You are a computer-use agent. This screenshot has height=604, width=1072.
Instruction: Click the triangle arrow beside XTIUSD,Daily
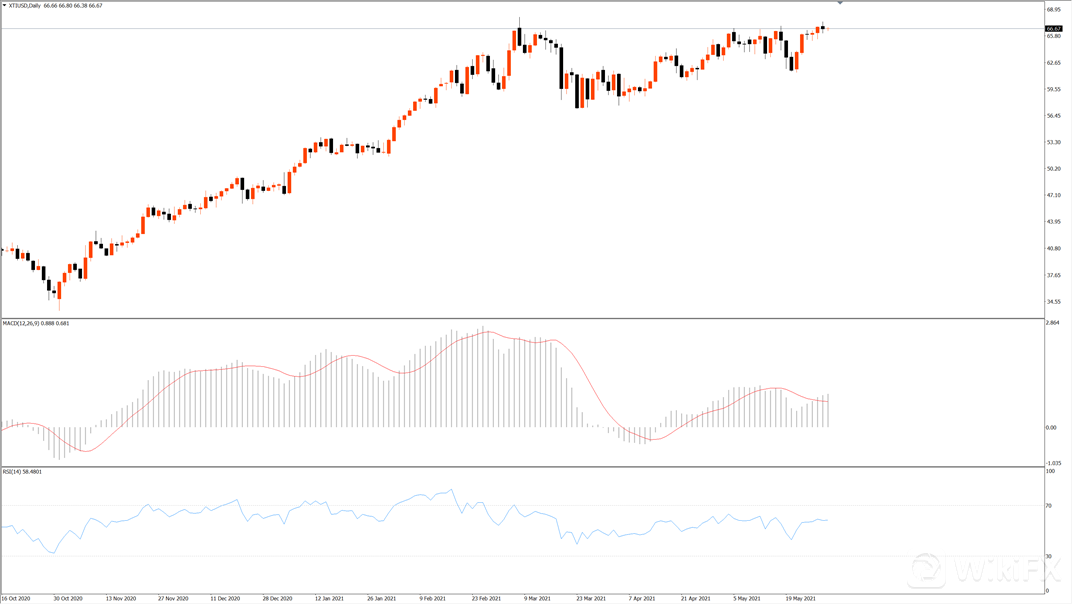click(4, 6)
